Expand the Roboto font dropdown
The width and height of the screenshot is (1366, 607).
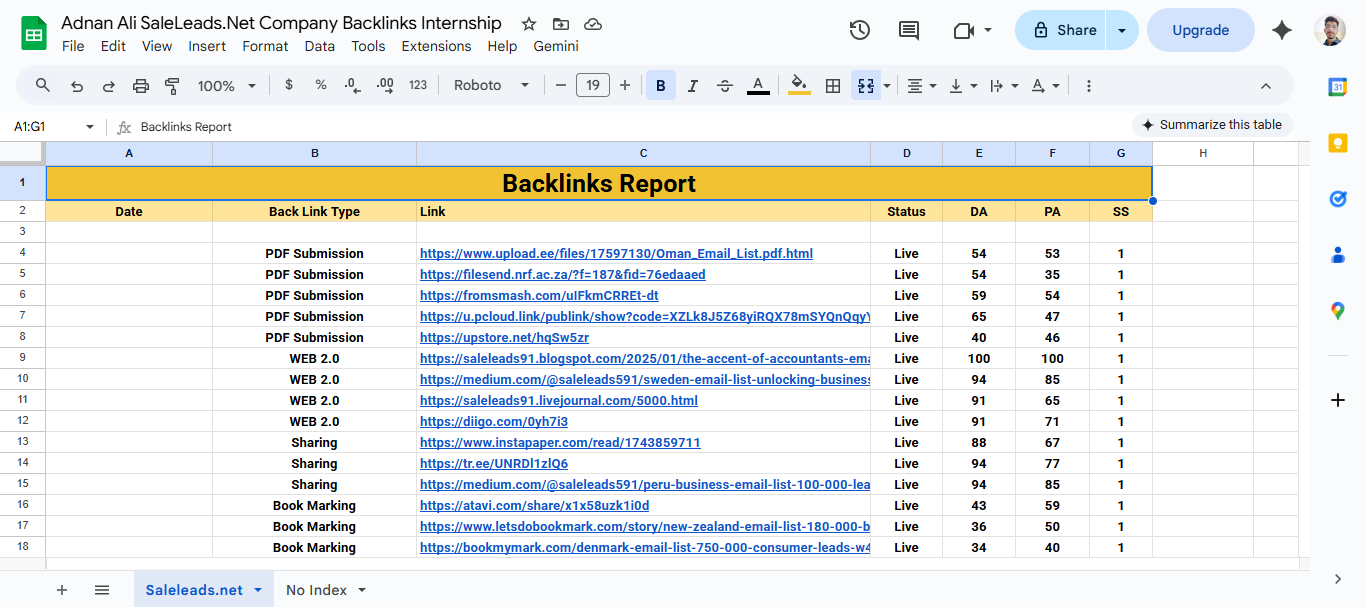pos(491,86)
